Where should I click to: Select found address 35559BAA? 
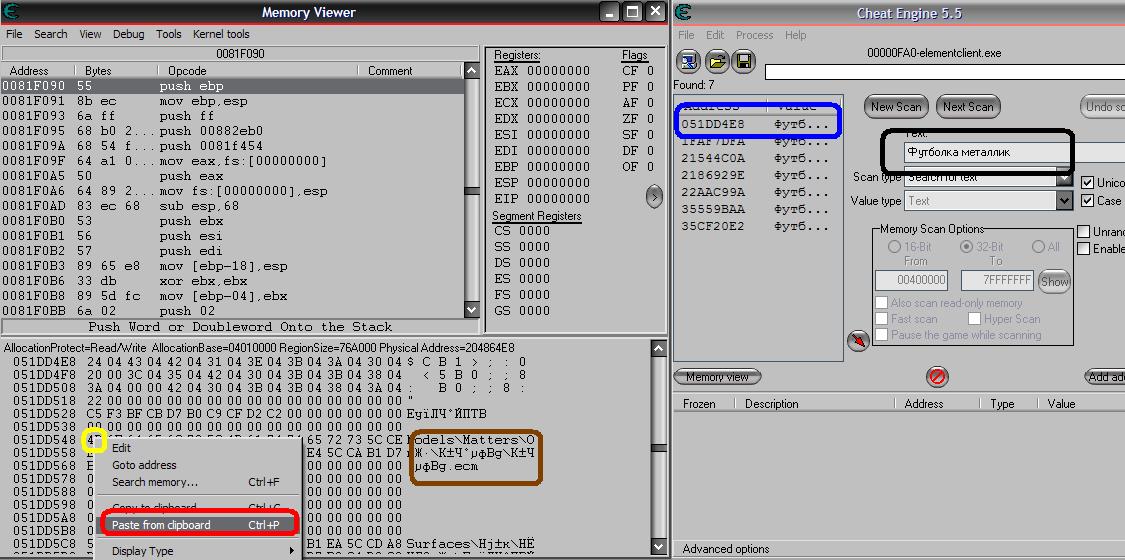click(757, 209)
